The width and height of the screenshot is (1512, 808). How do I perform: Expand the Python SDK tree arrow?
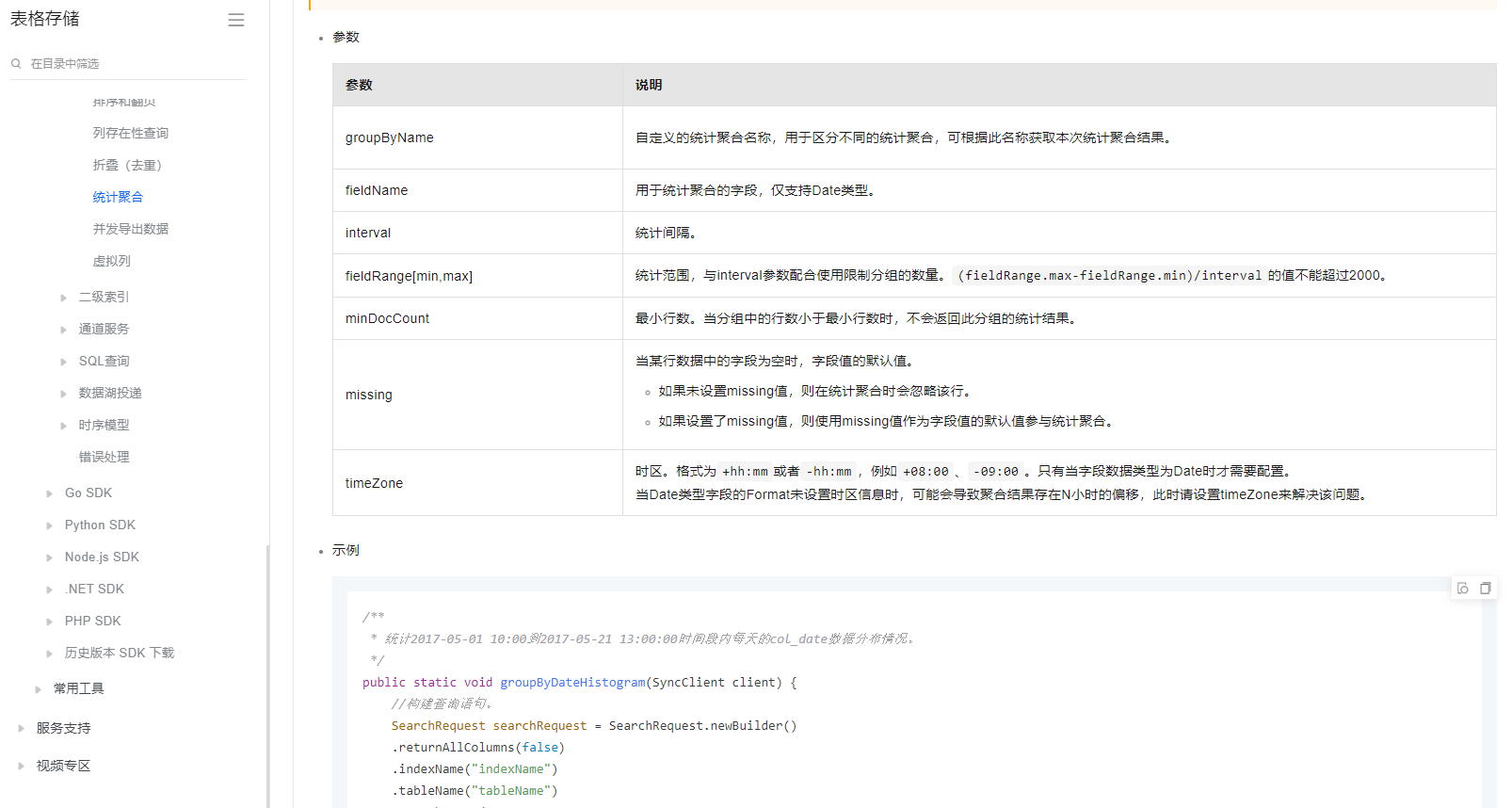50,525
